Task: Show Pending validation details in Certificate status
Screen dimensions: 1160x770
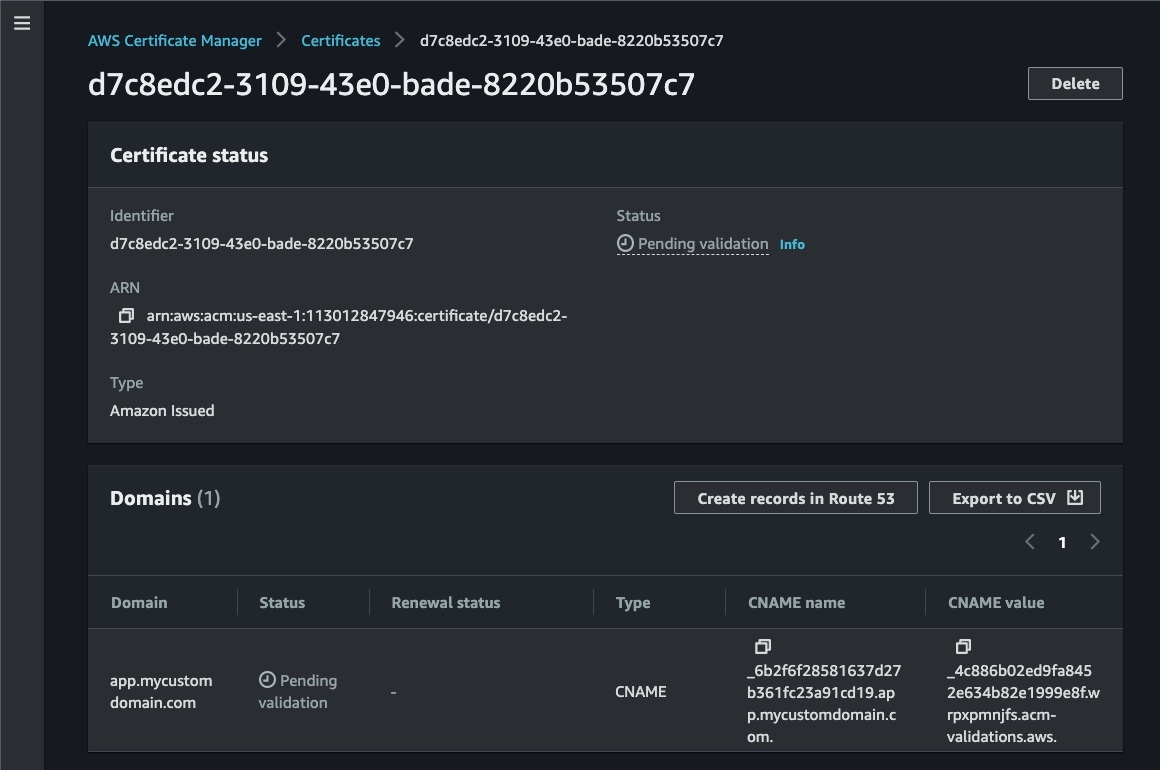Action: point(702,244)
